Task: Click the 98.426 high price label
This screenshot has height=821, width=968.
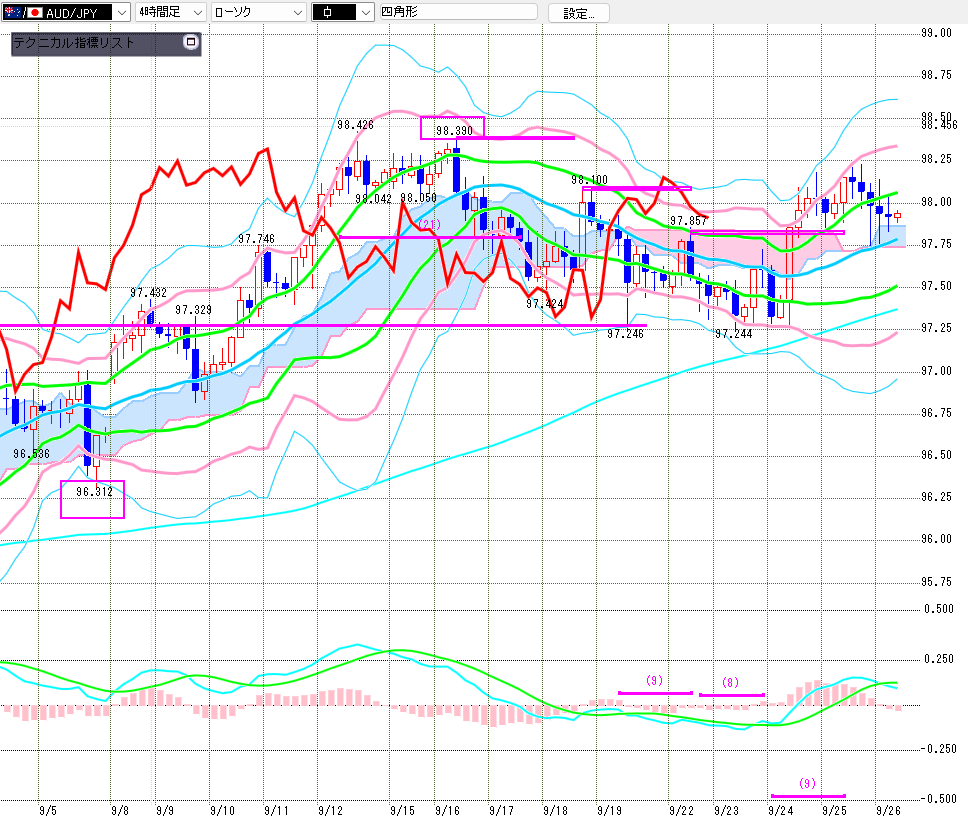Action: (x=355, y=125)
